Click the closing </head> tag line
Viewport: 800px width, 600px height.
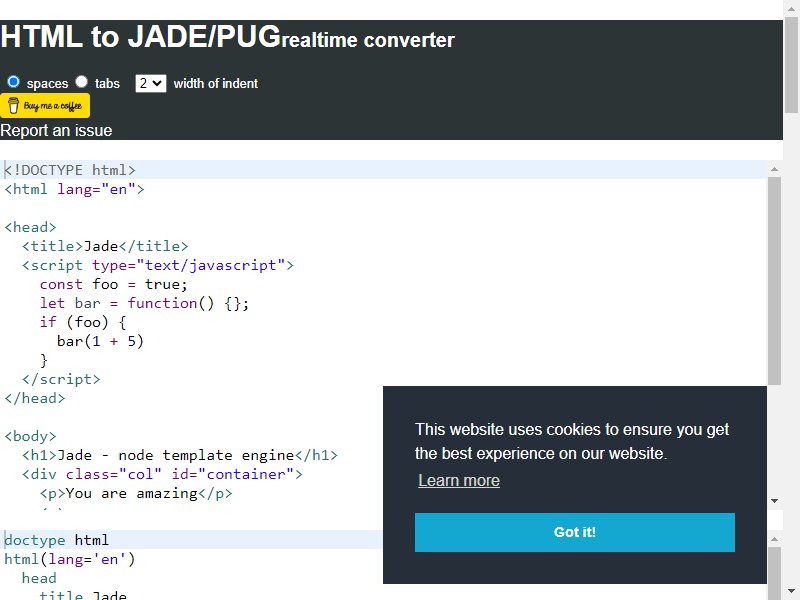tap(35, 398)
